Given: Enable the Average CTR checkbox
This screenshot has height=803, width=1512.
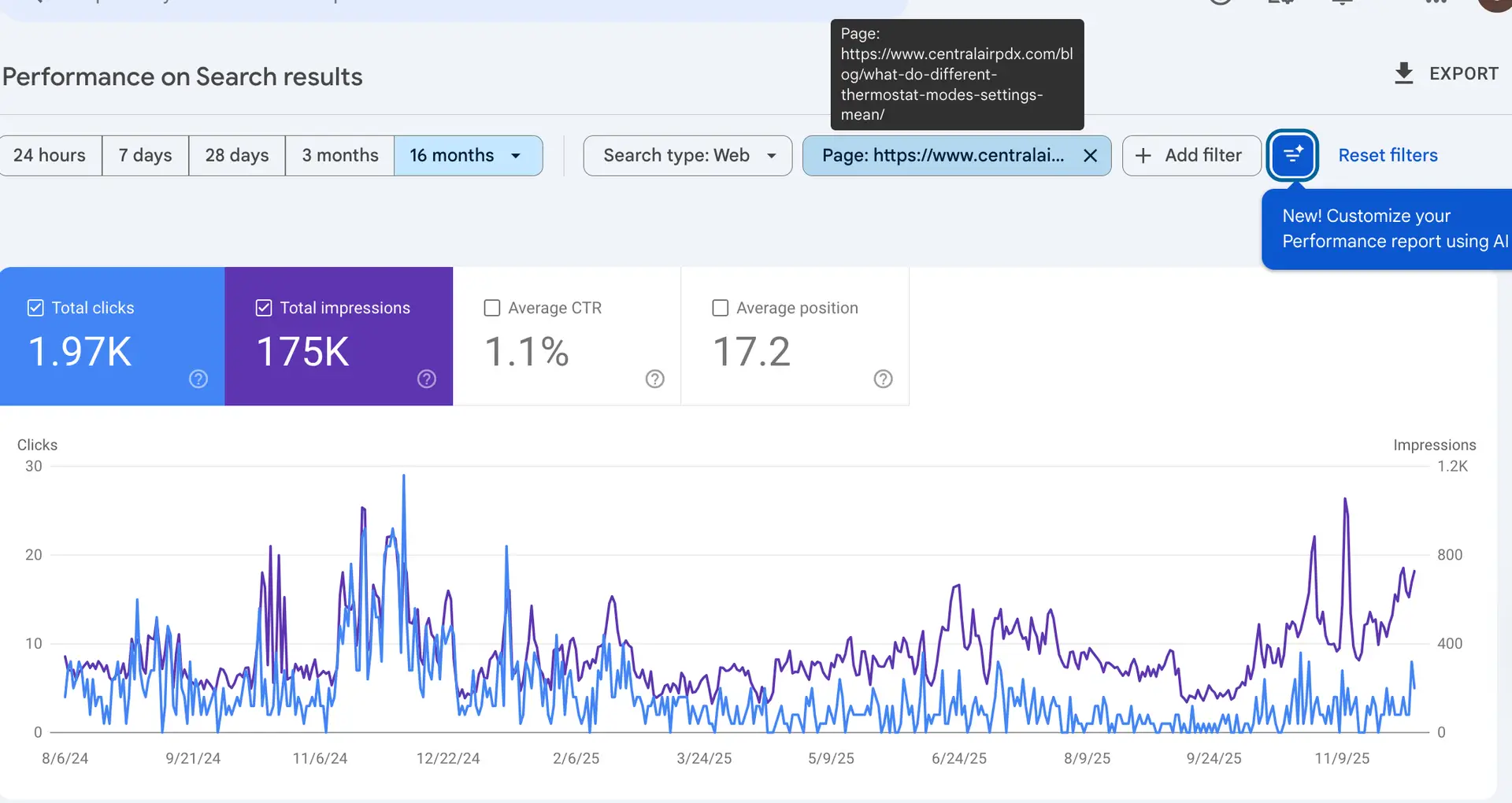Looking at the screenshot, I should pyautogui.click(x=492, y=308).
